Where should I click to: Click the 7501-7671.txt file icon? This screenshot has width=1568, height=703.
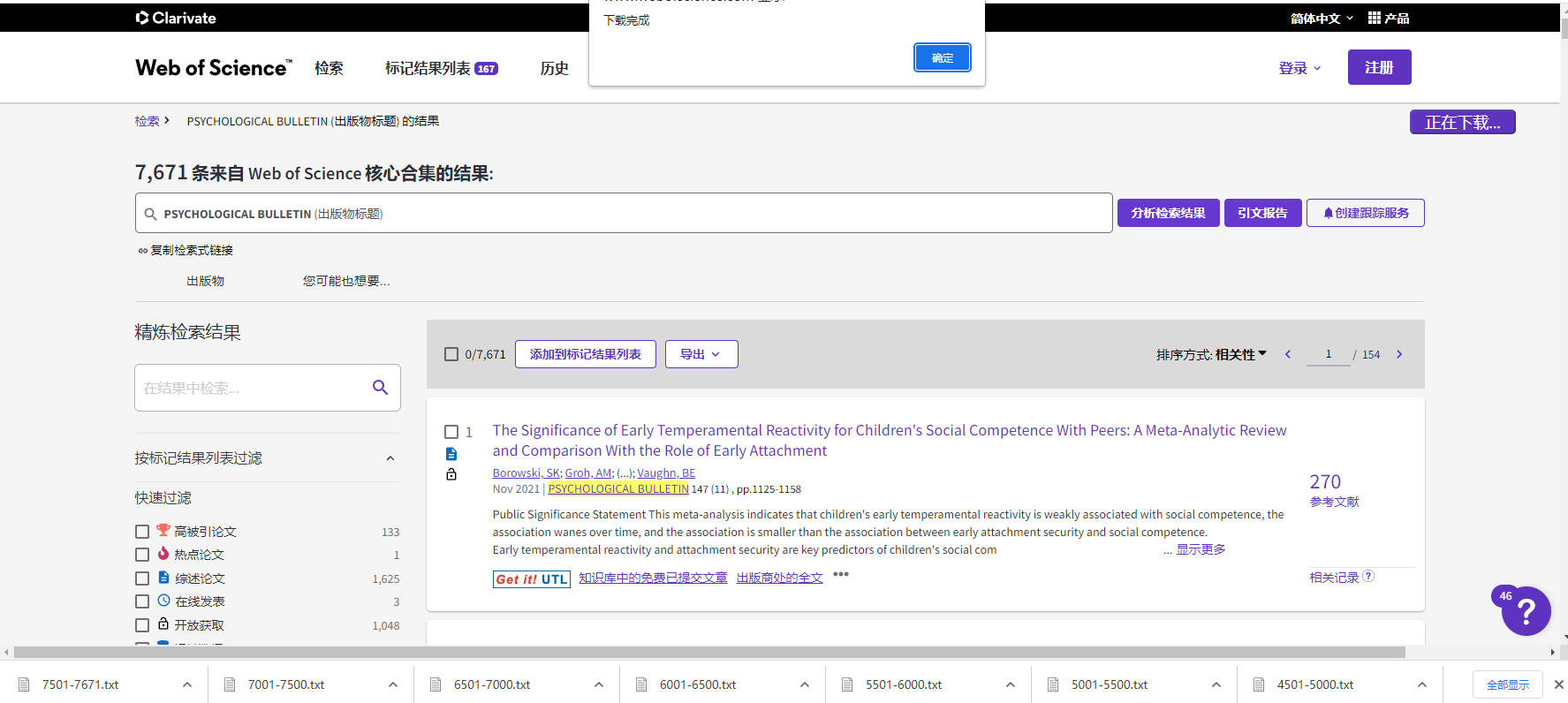[24, 684]
